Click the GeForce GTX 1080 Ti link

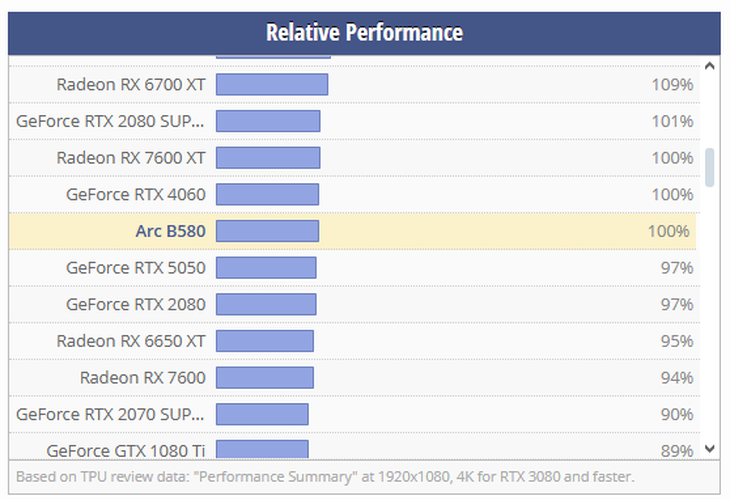coord(126,451)
